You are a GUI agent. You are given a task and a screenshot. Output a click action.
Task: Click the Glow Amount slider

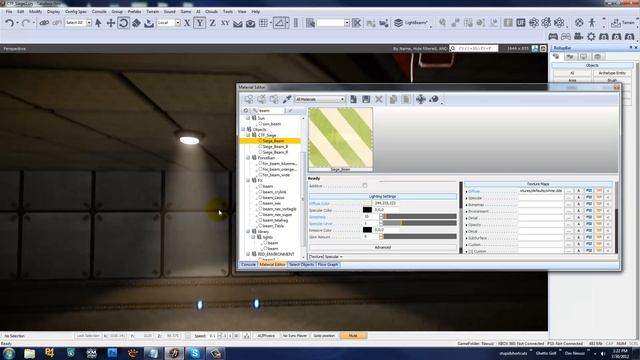[419, 237]
